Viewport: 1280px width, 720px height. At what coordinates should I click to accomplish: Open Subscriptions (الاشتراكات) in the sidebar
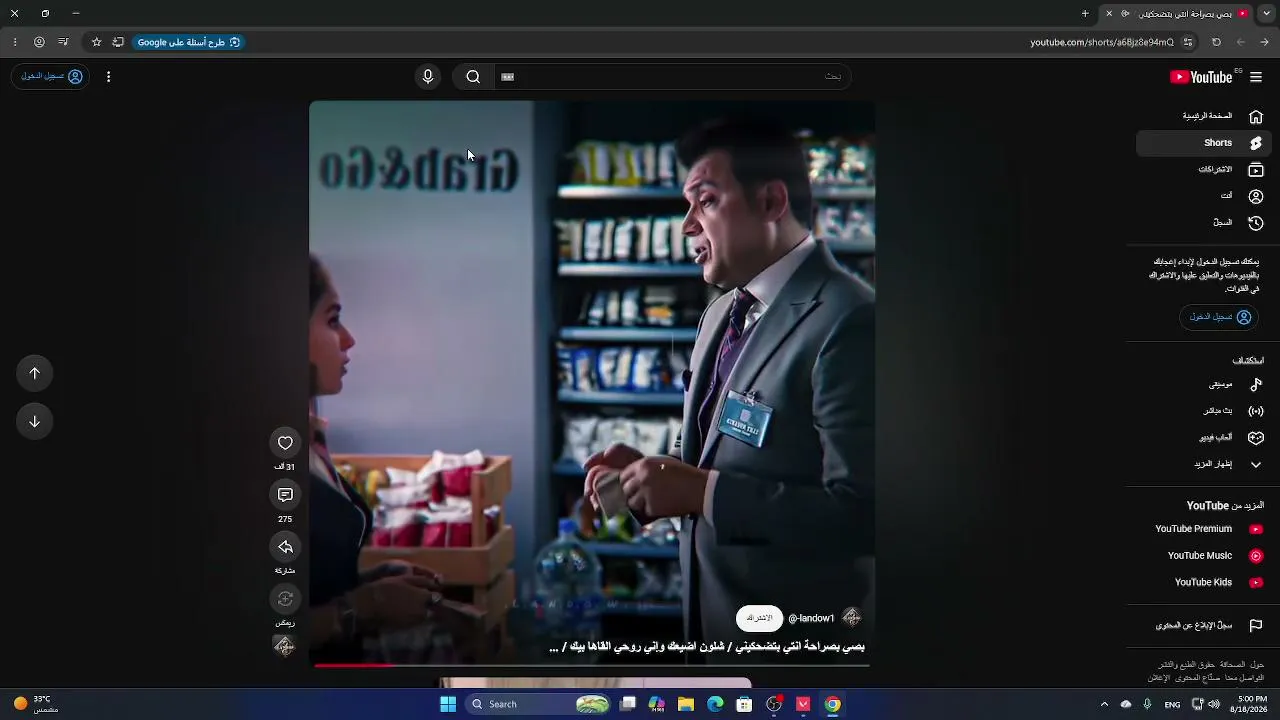click(x=1203, y=170)
